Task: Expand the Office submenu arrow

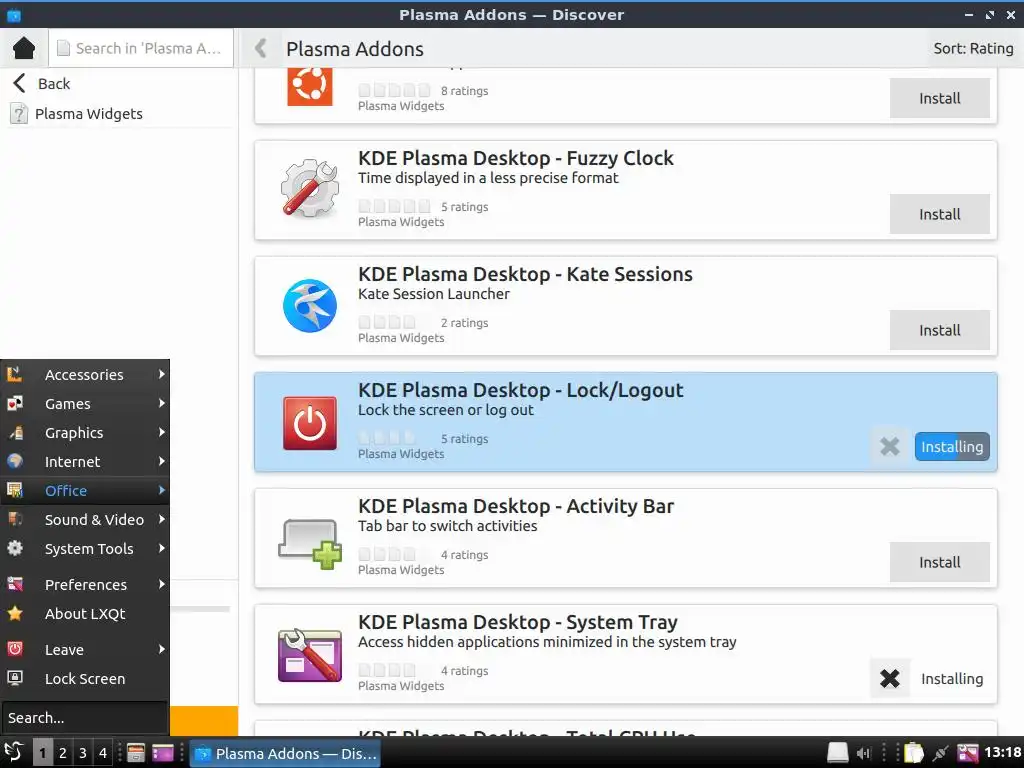Action: point(161,490)
